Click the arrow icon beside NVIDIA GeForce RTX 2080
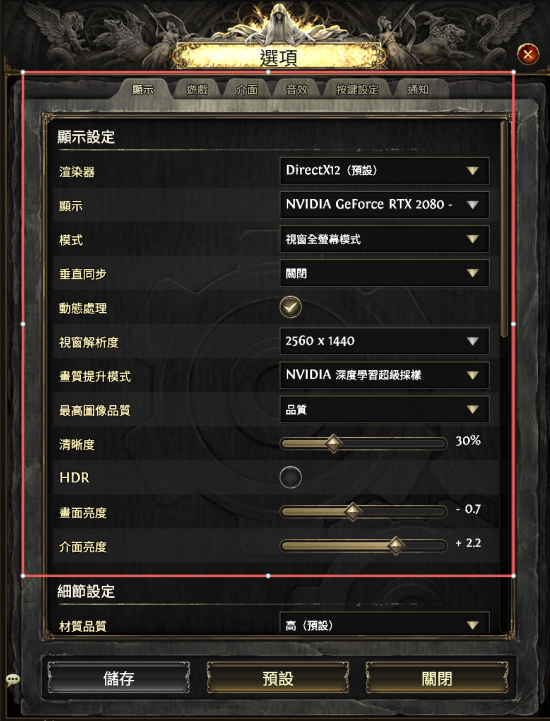 click(472, 205)
